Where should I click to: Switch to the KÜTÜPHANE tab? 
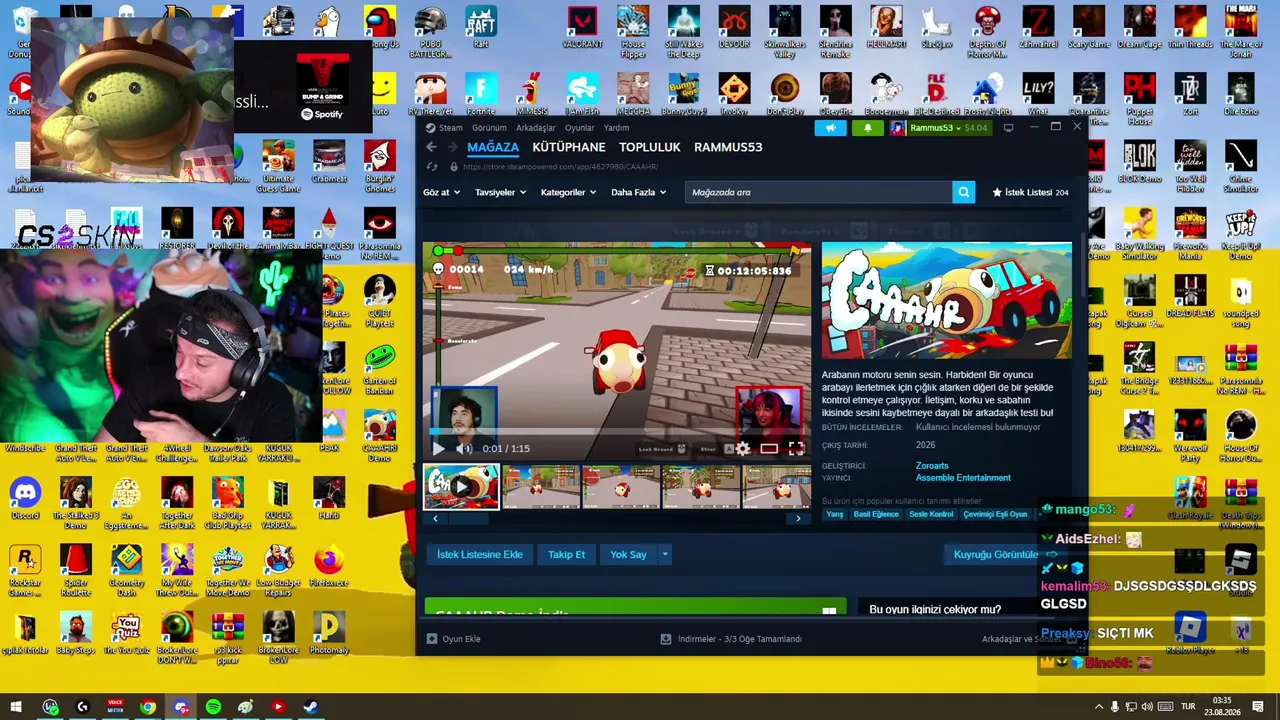click(x=569, y=147)
